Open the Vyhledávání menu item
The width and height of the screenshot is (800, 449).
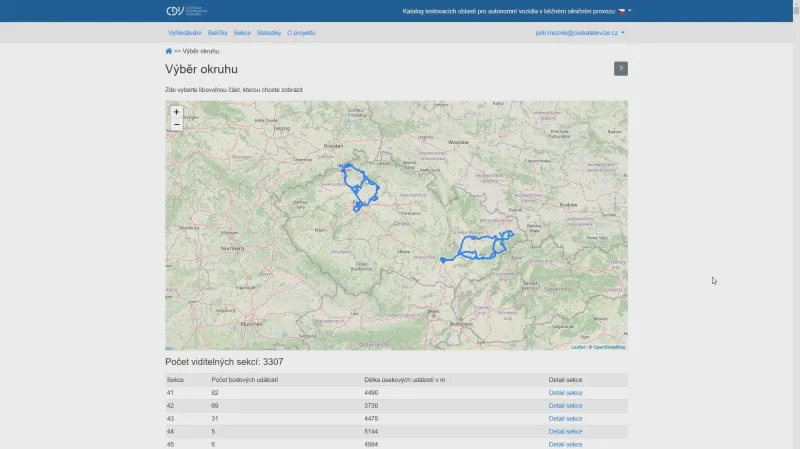(x=185, y=33)
